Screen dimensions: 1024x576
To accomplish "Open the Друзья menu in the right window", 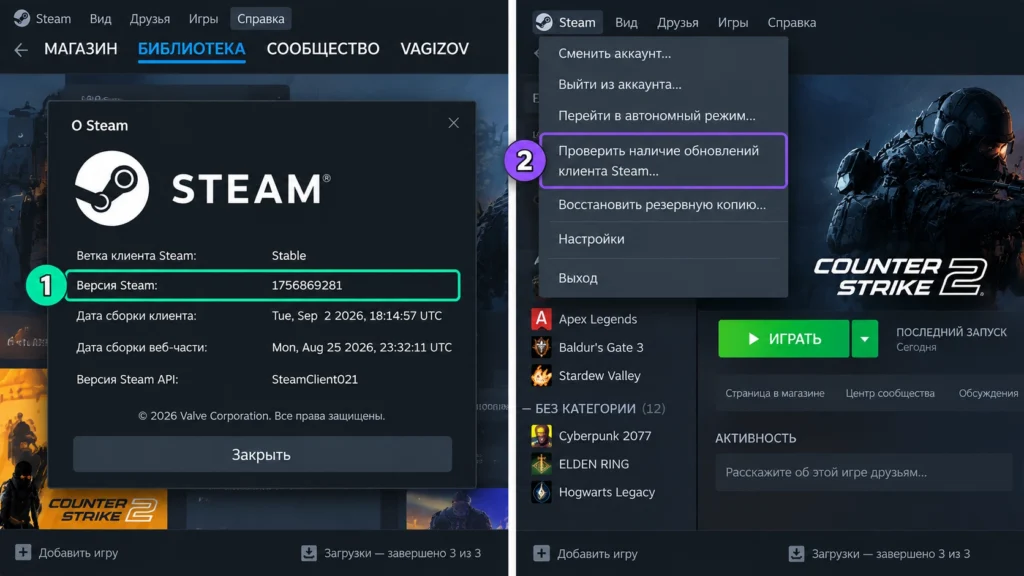I will [x=677, y=22].
